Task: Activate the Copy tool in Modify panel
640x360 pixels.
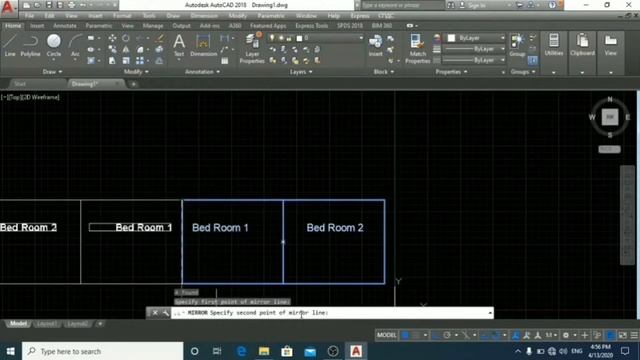Action: [112, 49]
